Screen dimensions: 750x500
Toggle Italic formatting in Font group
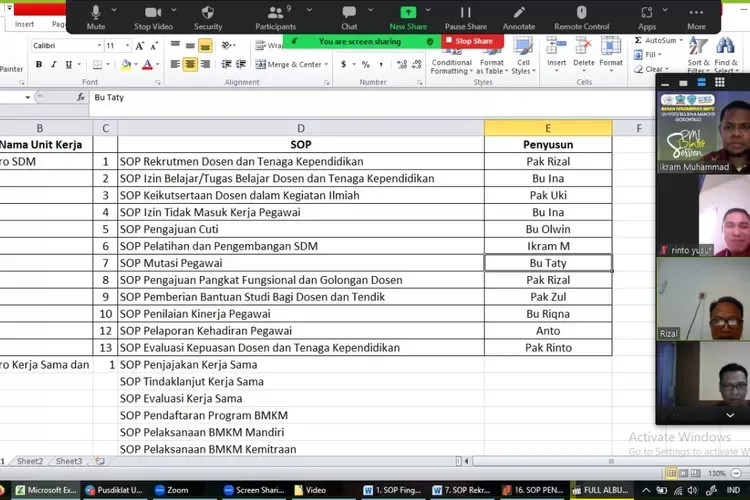pos(54,64)
